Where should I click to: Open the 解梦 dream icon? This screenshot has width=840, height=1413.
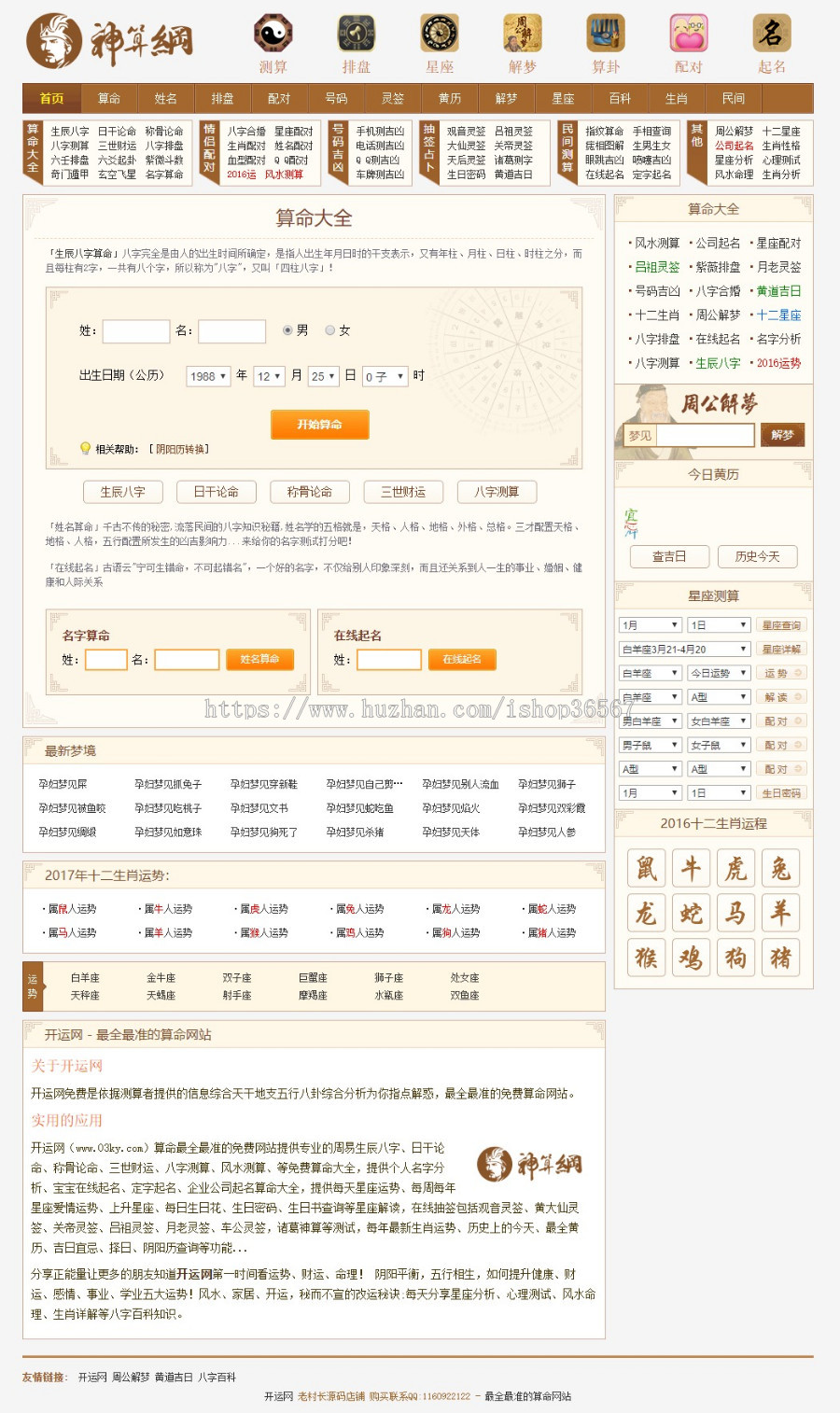click(522, 34)
